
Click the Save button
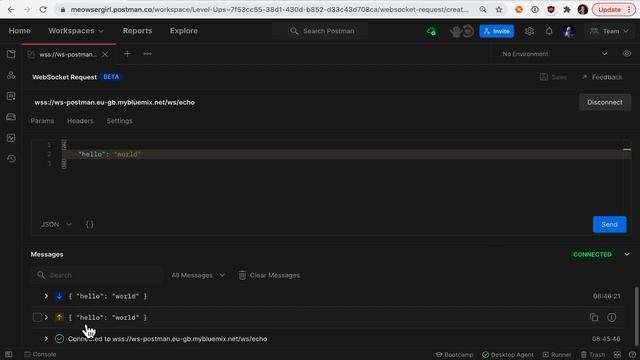click(x=553, y=77)
